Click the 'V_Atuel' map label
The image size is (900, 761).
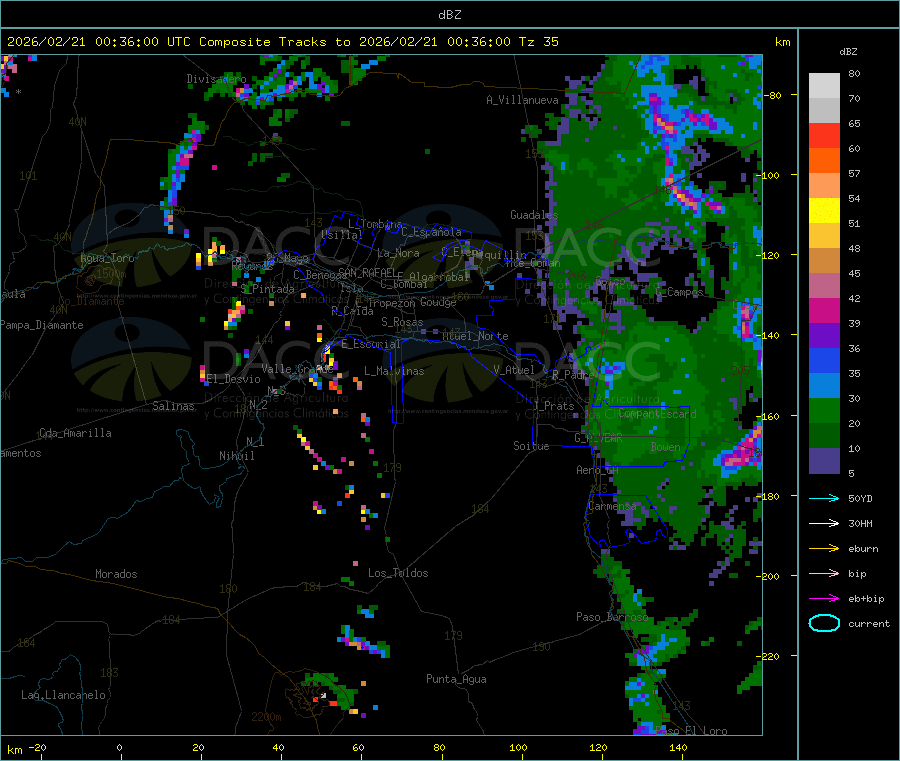pos(514,370)
